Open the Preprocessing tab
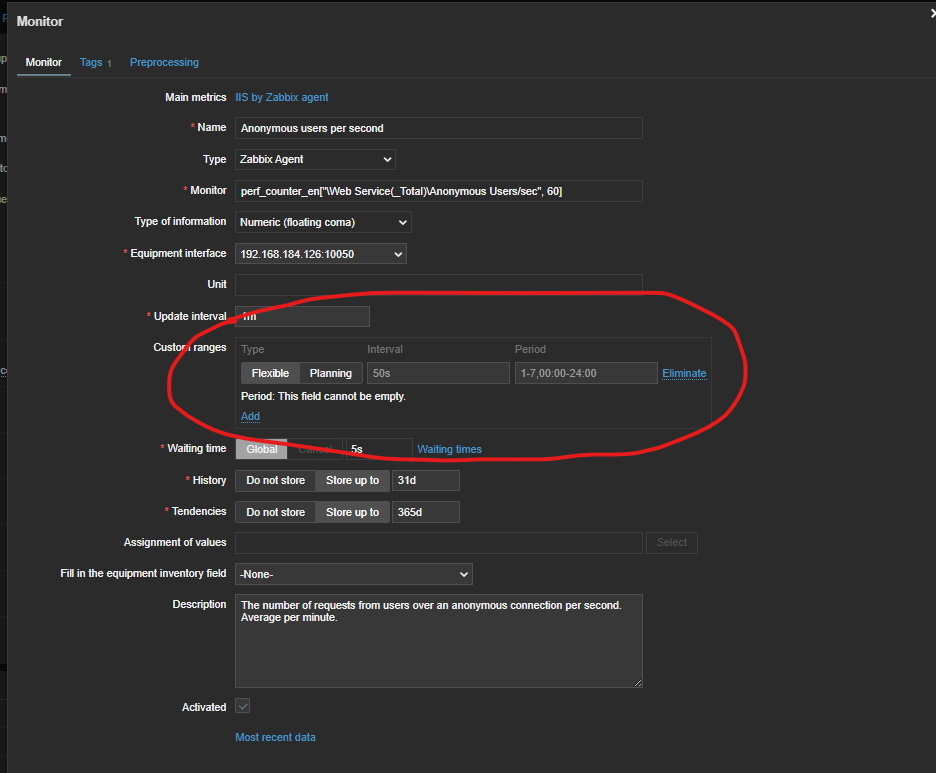Viewport: 936px width, 773px height. (x=164, y=62)
